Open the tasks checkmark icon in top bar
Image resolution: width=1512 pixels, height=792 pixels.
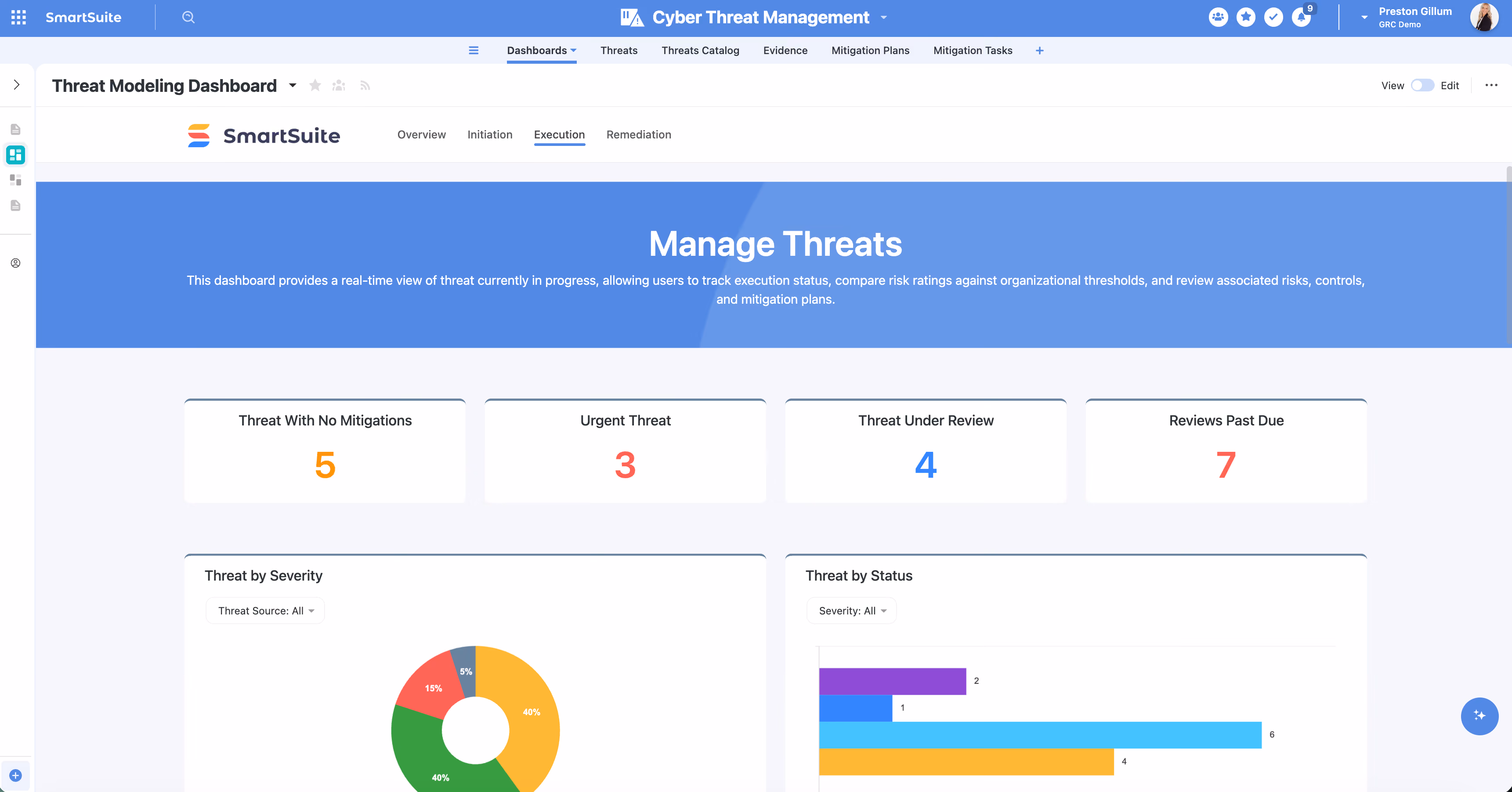point(1273,17)
